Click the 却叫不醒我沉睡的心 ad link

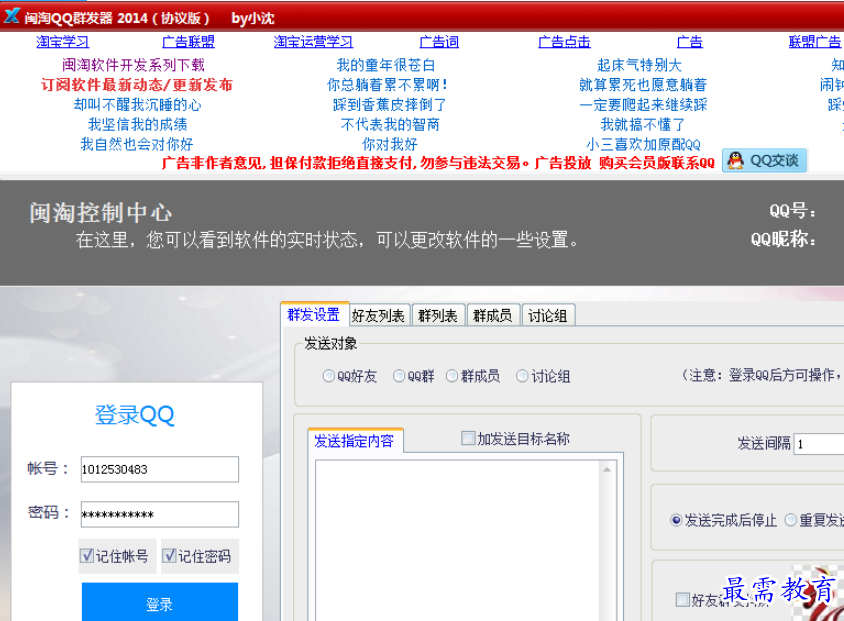pyautogui.click(x=137, y=105)
